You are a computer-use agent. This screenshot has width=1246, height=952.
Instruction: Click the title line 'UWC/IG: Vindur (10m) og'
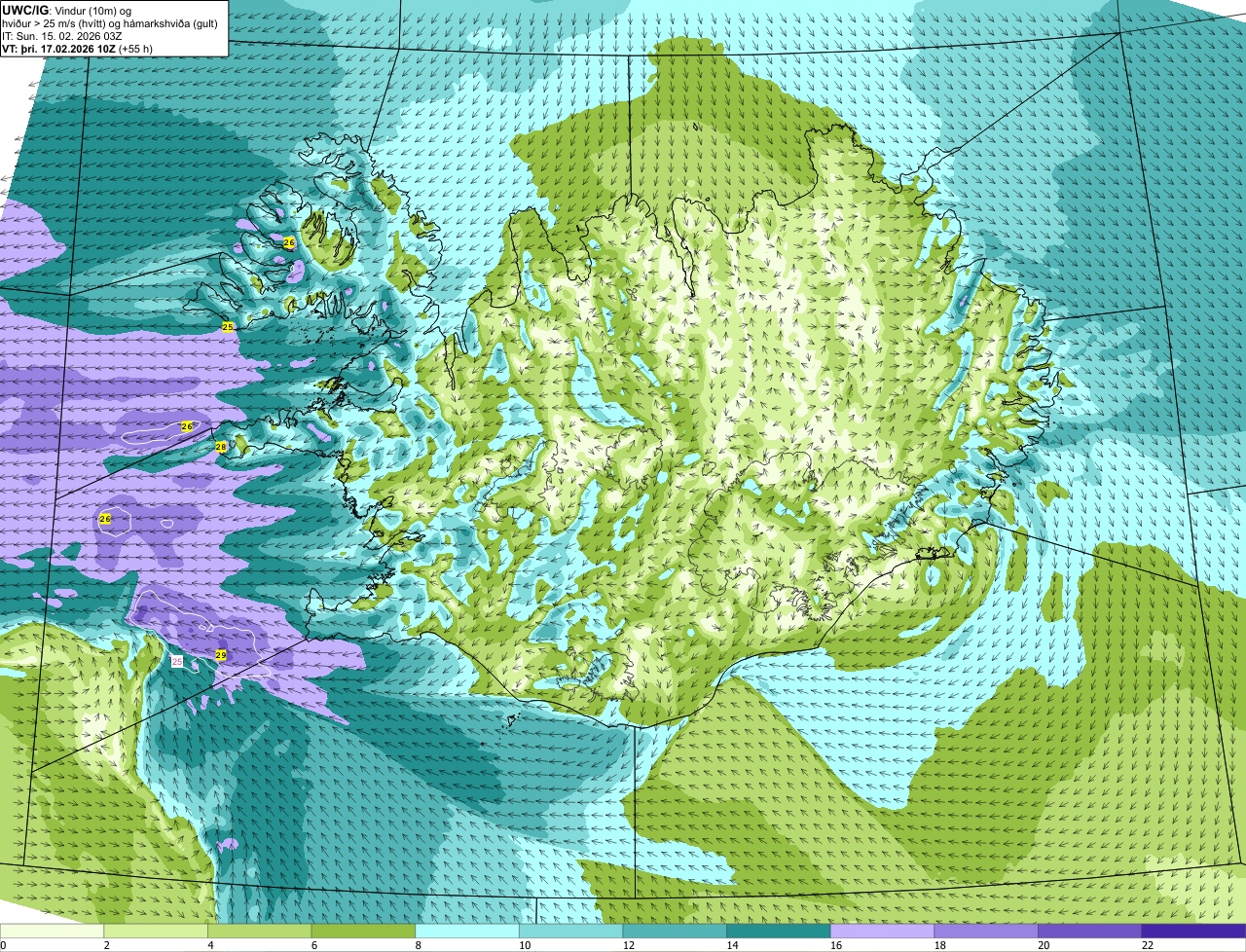[67, 10]
